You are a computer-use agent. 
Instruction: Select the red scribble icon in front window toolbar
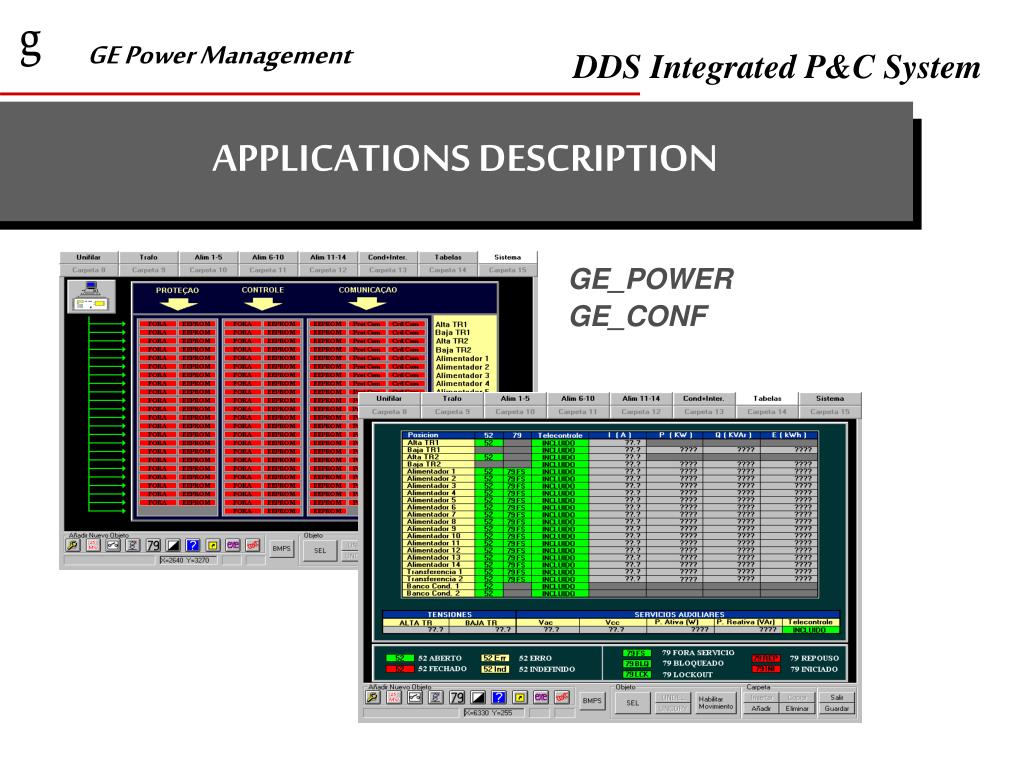(x=562, y=697)
